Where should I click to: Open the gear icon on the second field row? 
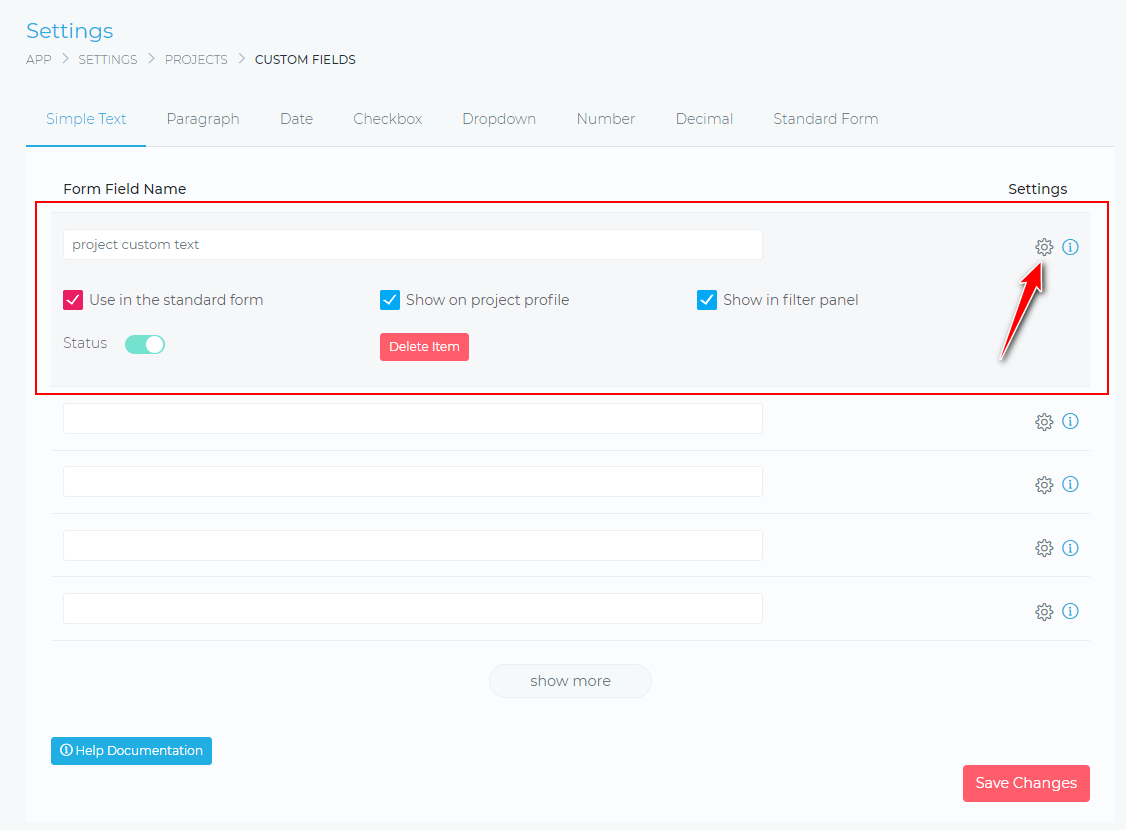click(x=1044, y=421)
